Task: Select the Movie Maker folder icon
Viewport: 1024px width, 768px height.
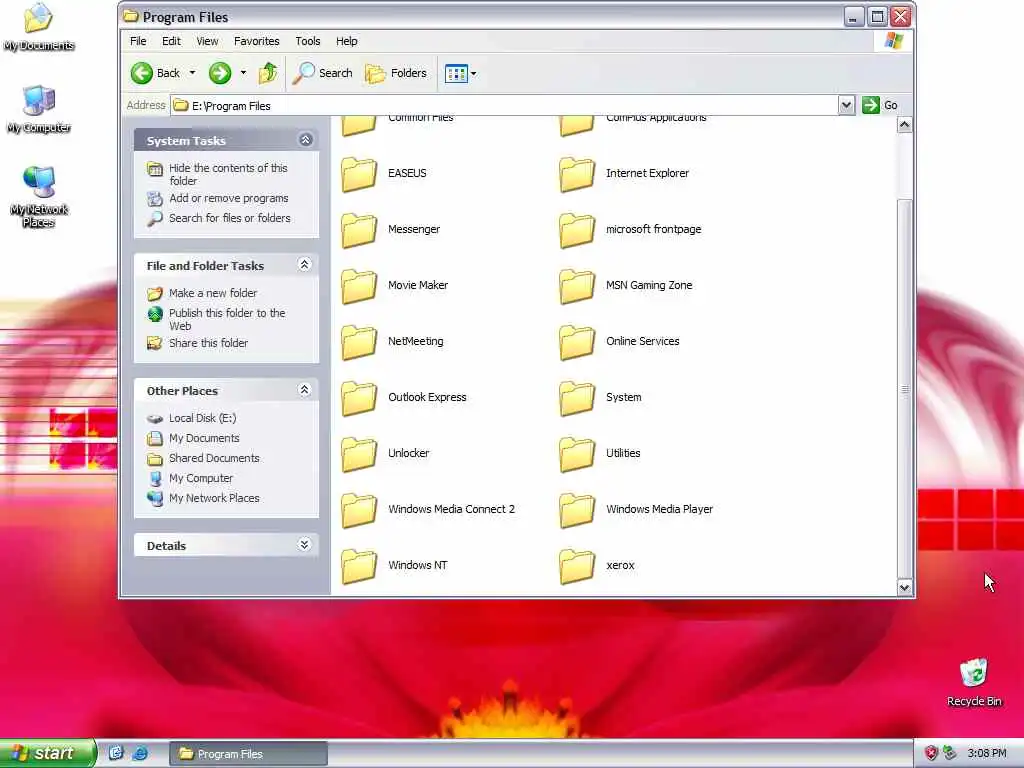Action: point(359,286)
